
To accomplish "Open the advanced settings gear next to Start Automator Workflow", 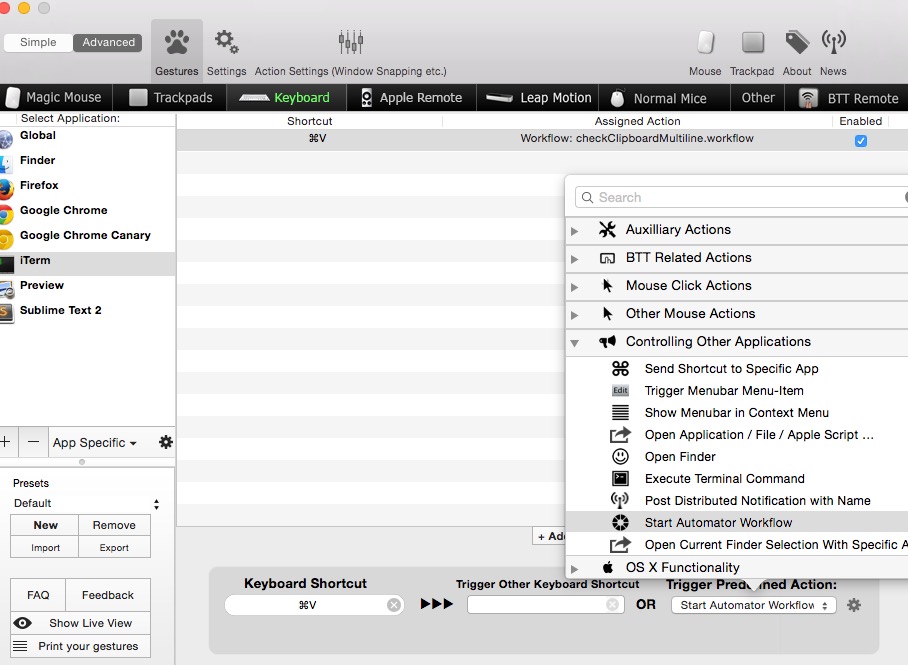I will click(854, 605).
